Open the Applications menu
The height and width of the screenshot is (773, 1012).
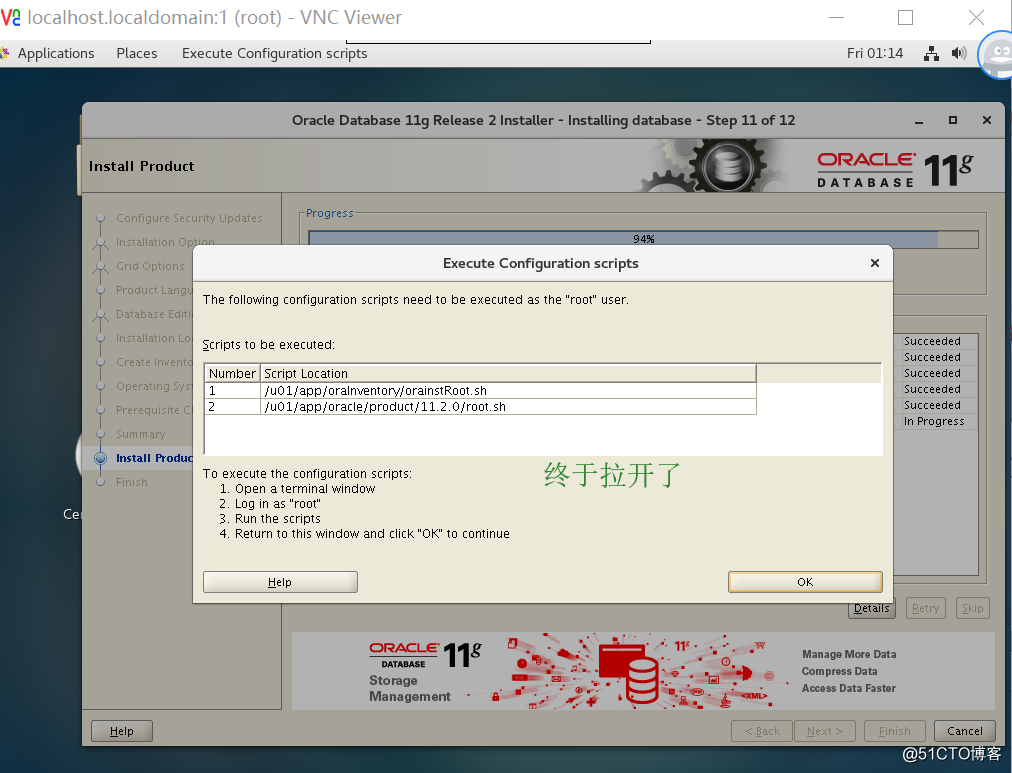pos(56,54)
